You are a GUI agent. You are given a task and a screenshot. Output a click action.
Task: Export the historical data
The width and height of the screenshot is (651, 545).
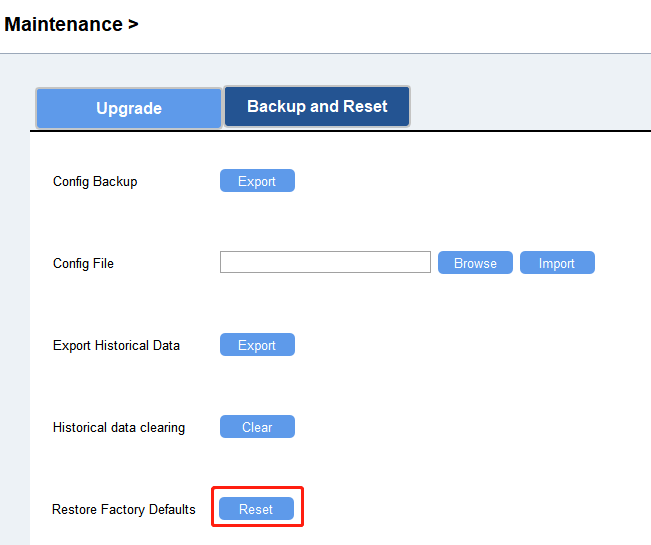pos(257,345)
